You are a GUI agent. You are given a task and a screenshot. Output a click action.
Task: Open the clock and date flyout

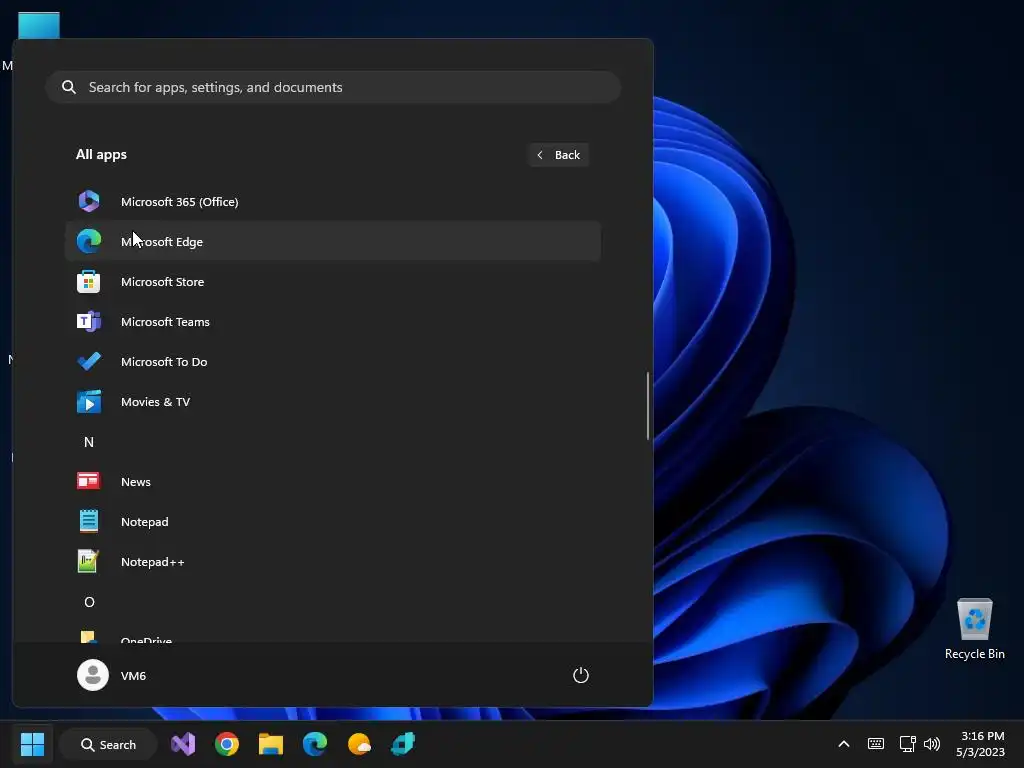click(981, 744)
